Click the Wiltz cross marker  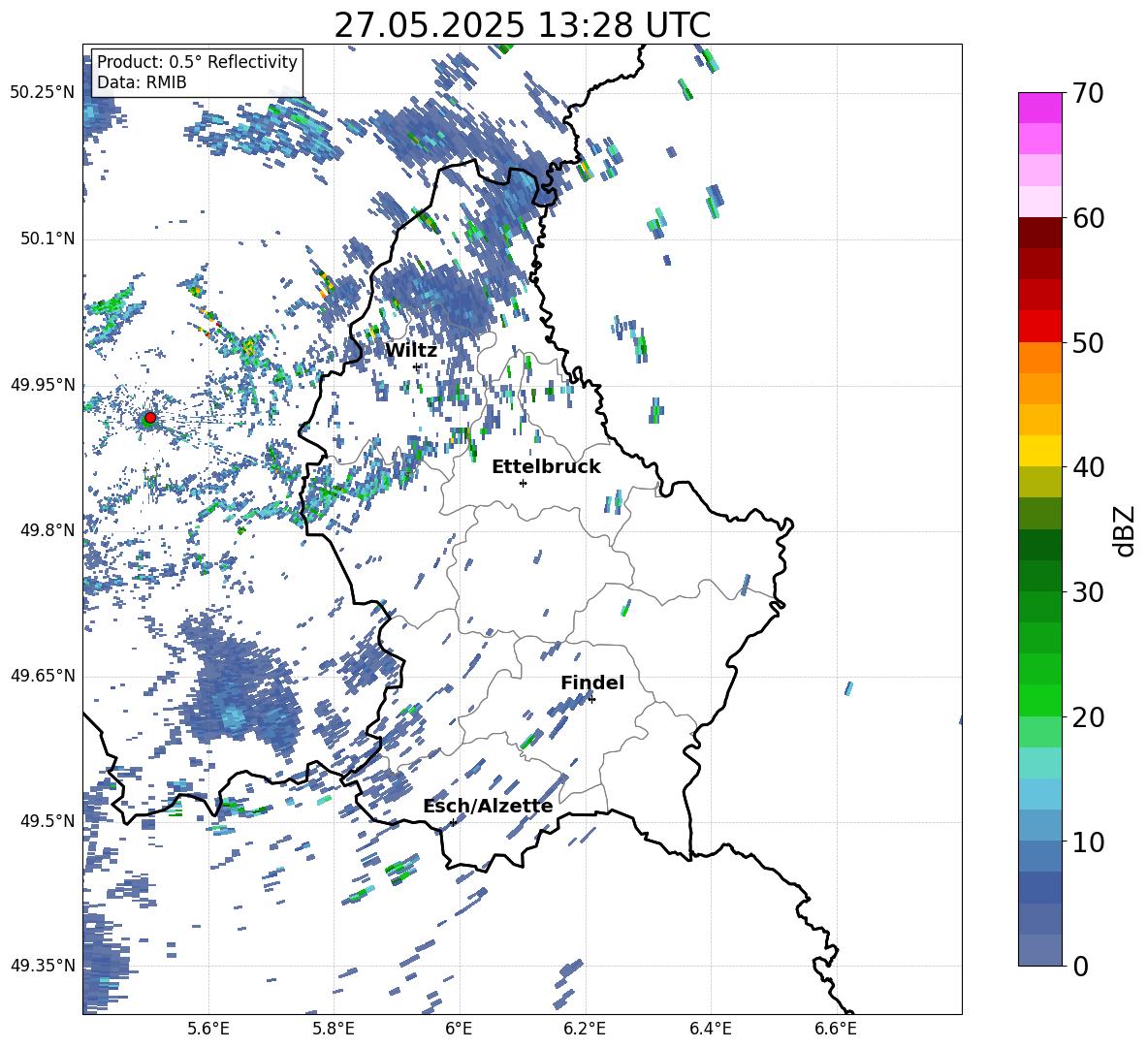pos(417,366)
